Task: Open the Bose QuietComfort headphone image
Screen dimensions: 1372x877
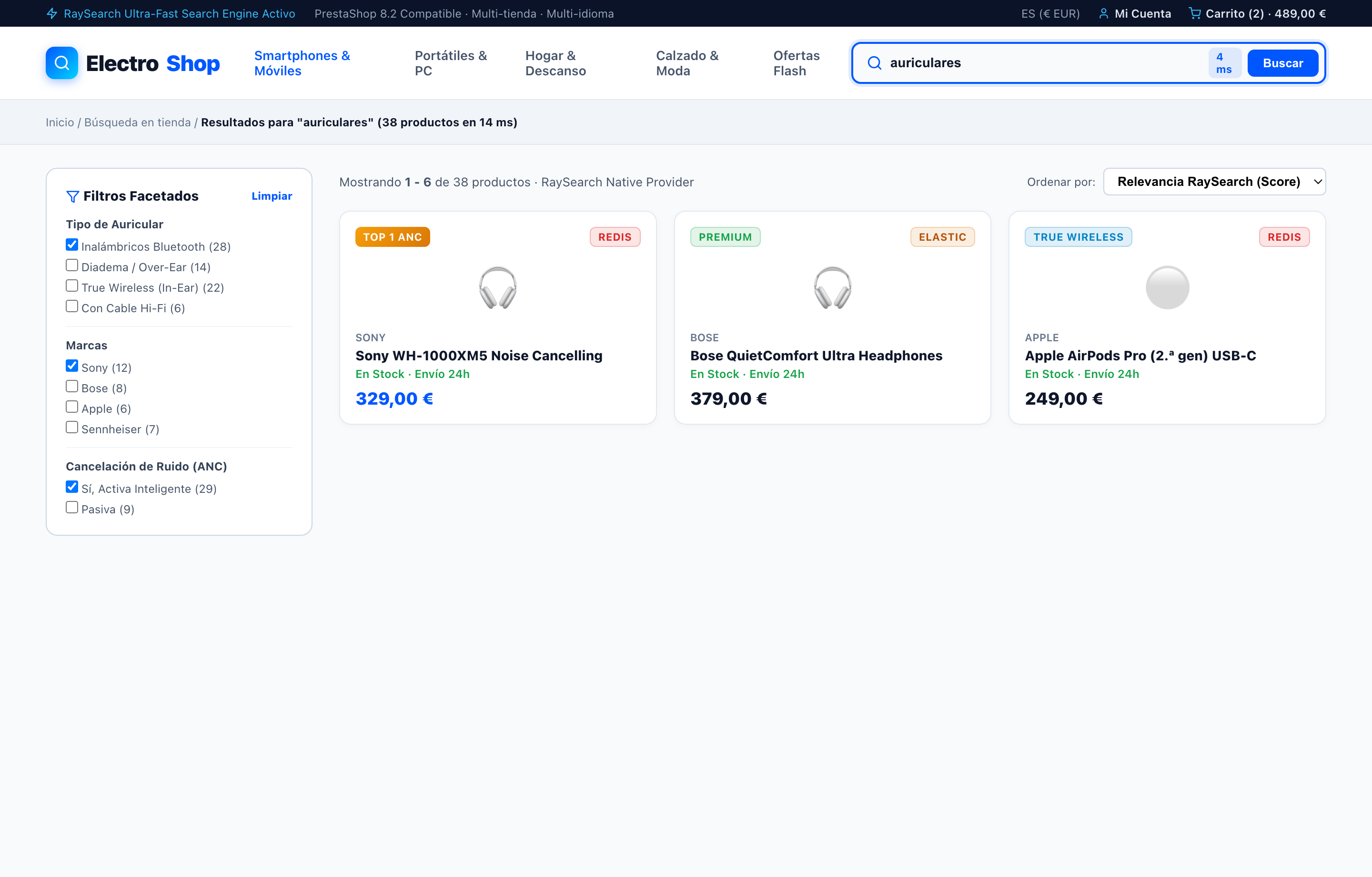Action: 832,287
